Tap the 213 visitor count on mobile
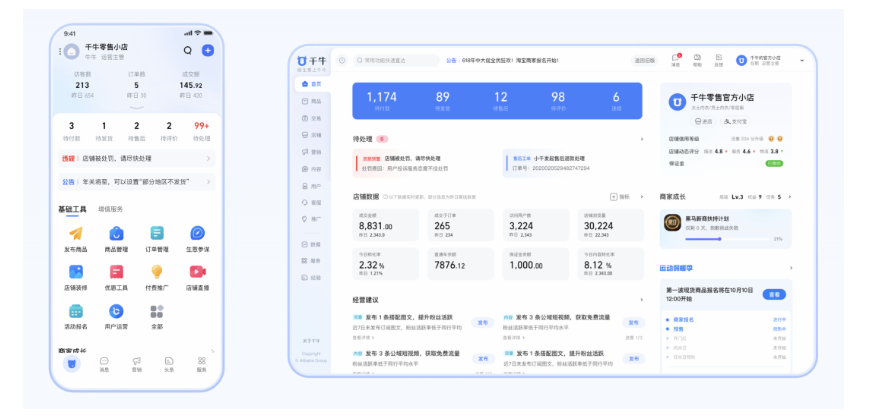 point(82,85)
